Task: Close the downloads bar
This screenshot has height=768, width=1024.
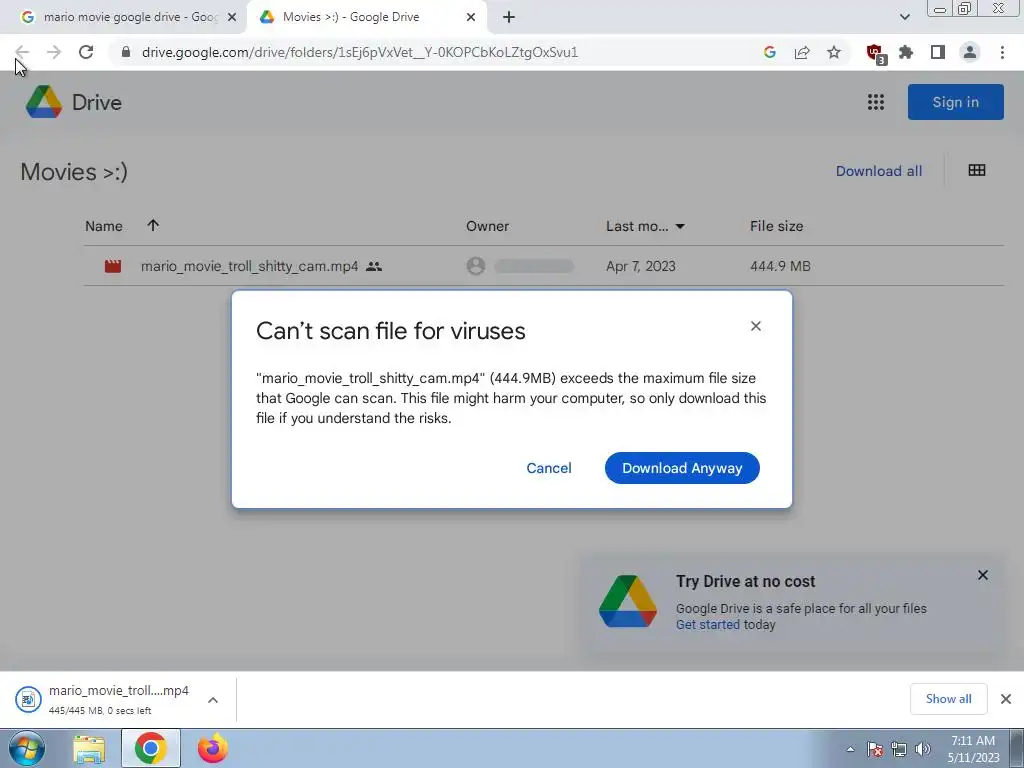Action: pos(1006,699)
